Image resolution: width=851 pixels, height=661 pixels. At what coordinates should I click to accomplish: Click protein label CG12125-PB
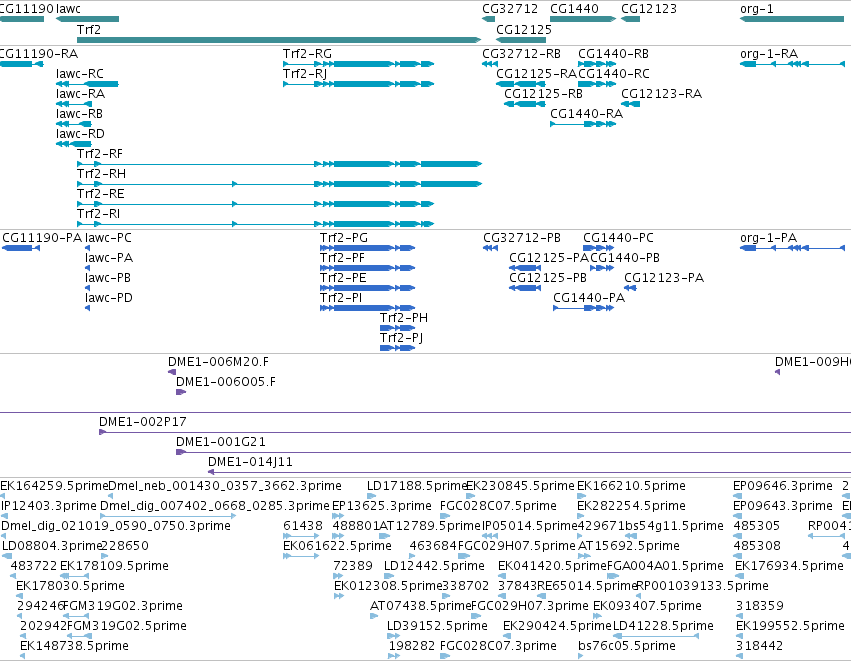point(548,278)
